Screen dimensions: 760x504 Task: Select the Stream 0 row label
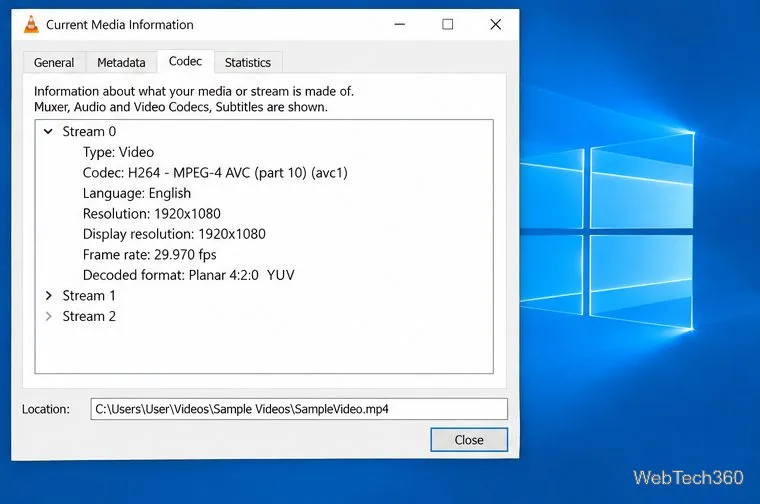click(x=89, y=131)
